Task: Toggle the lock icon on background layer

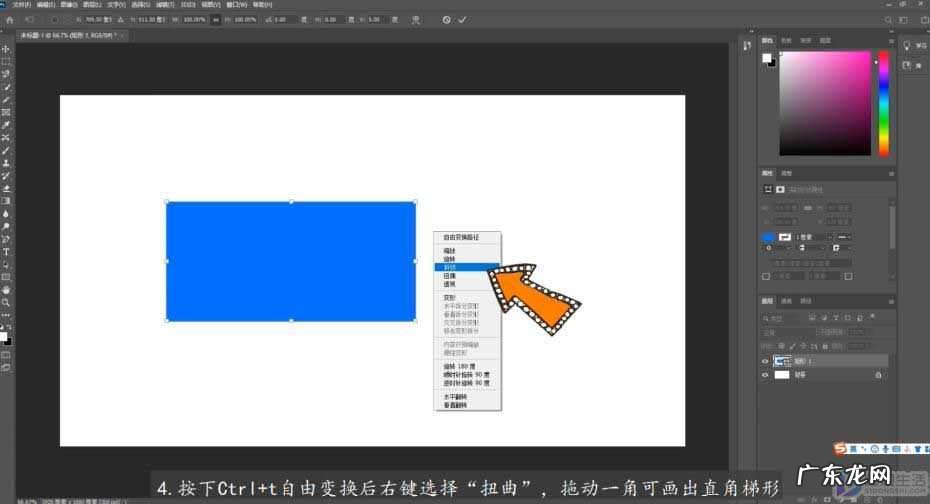Action: point(878,375)
